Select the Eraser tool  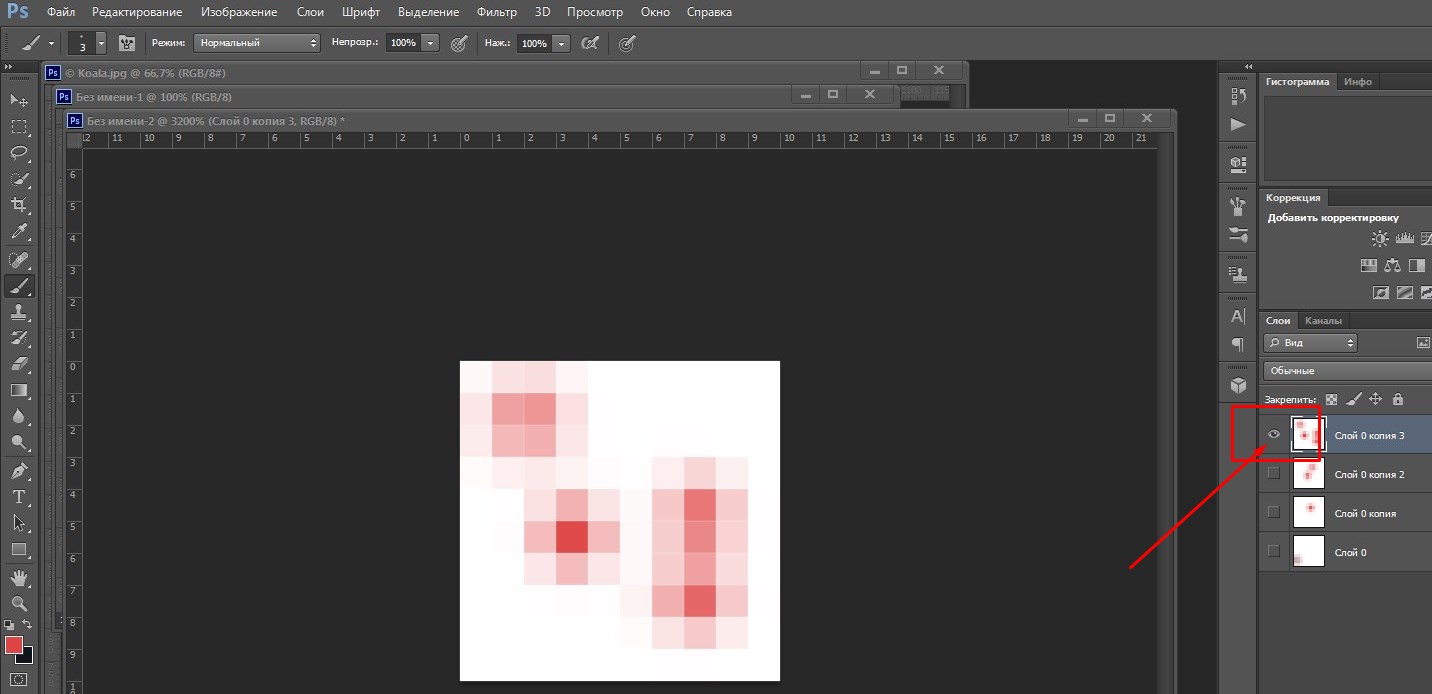(19, 364)
